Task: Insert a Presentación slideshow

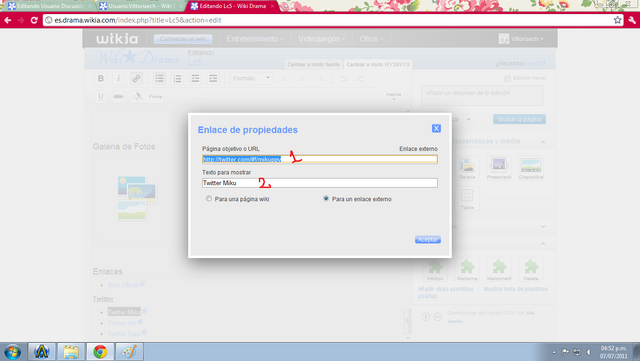Action: [499, 168]
